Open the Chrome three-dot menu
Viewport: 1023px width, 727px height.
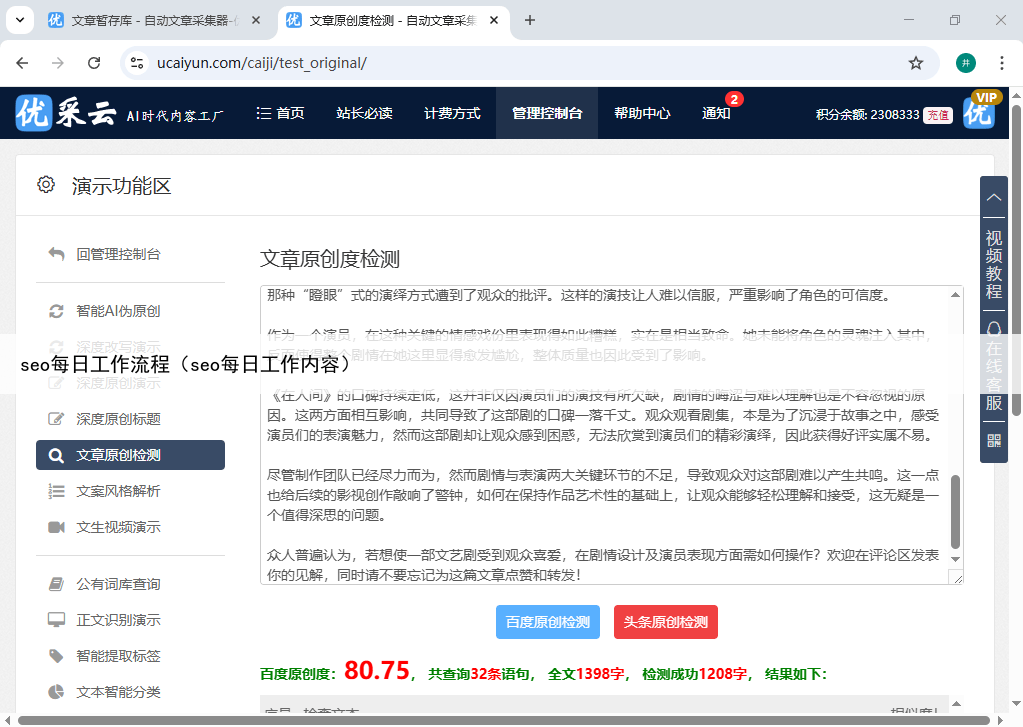click(x=1002, y=63)
